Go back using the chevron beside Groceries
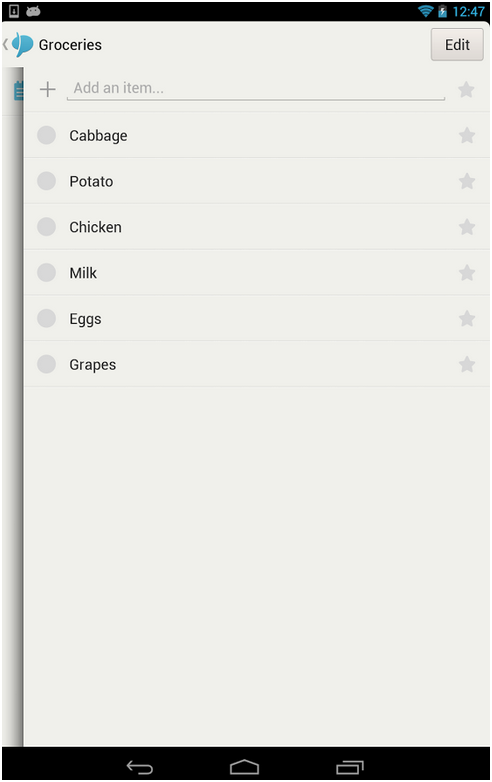This screenshot has height=782, width=492. tap(5, 44)
